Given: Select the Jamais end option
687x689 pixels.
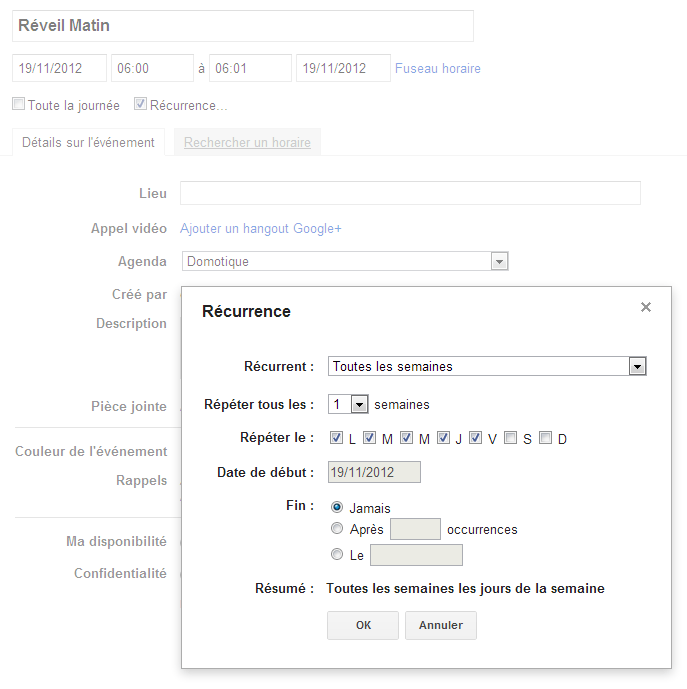Looking at the screenshot, I should pos(337,508).
